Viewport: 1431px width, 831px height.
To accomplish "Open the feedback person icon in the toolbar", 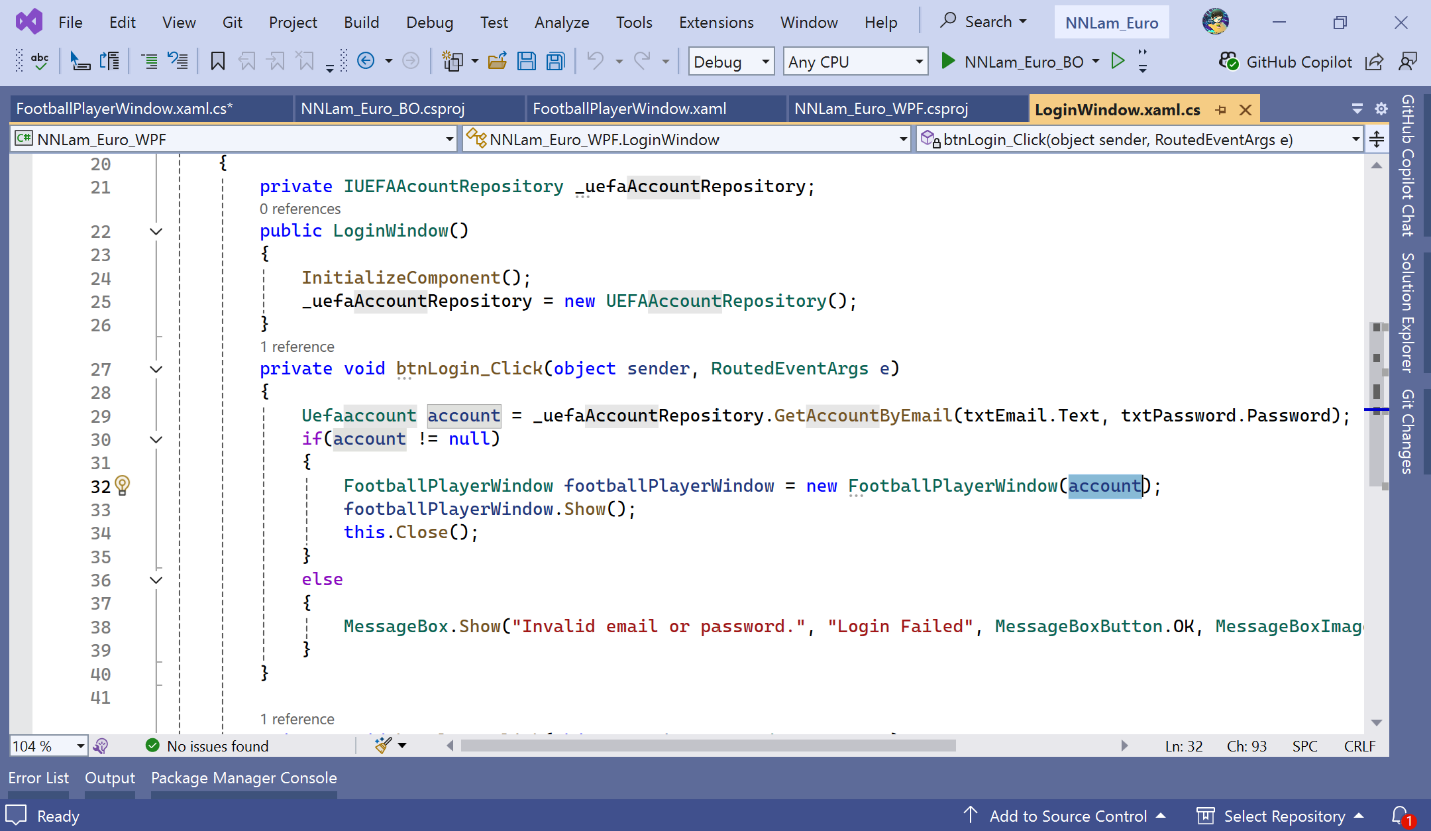I will click(x=1407, y=61).
